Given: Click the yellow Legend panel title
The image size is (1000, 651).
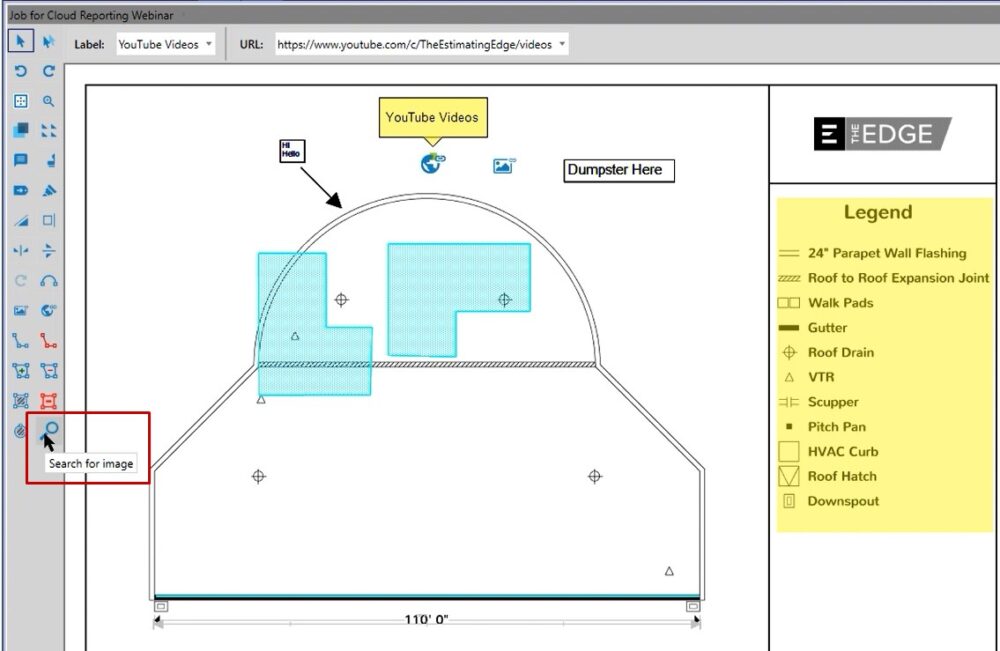Looking at the screenshot, I should [x=877, y=212].
